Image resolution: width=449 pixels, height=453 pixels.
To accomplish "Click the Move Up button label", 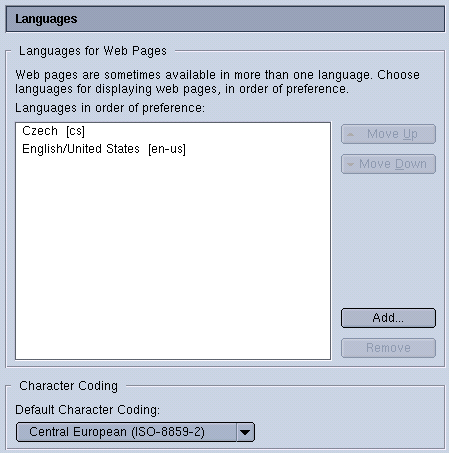I will (x=392, y=134).
